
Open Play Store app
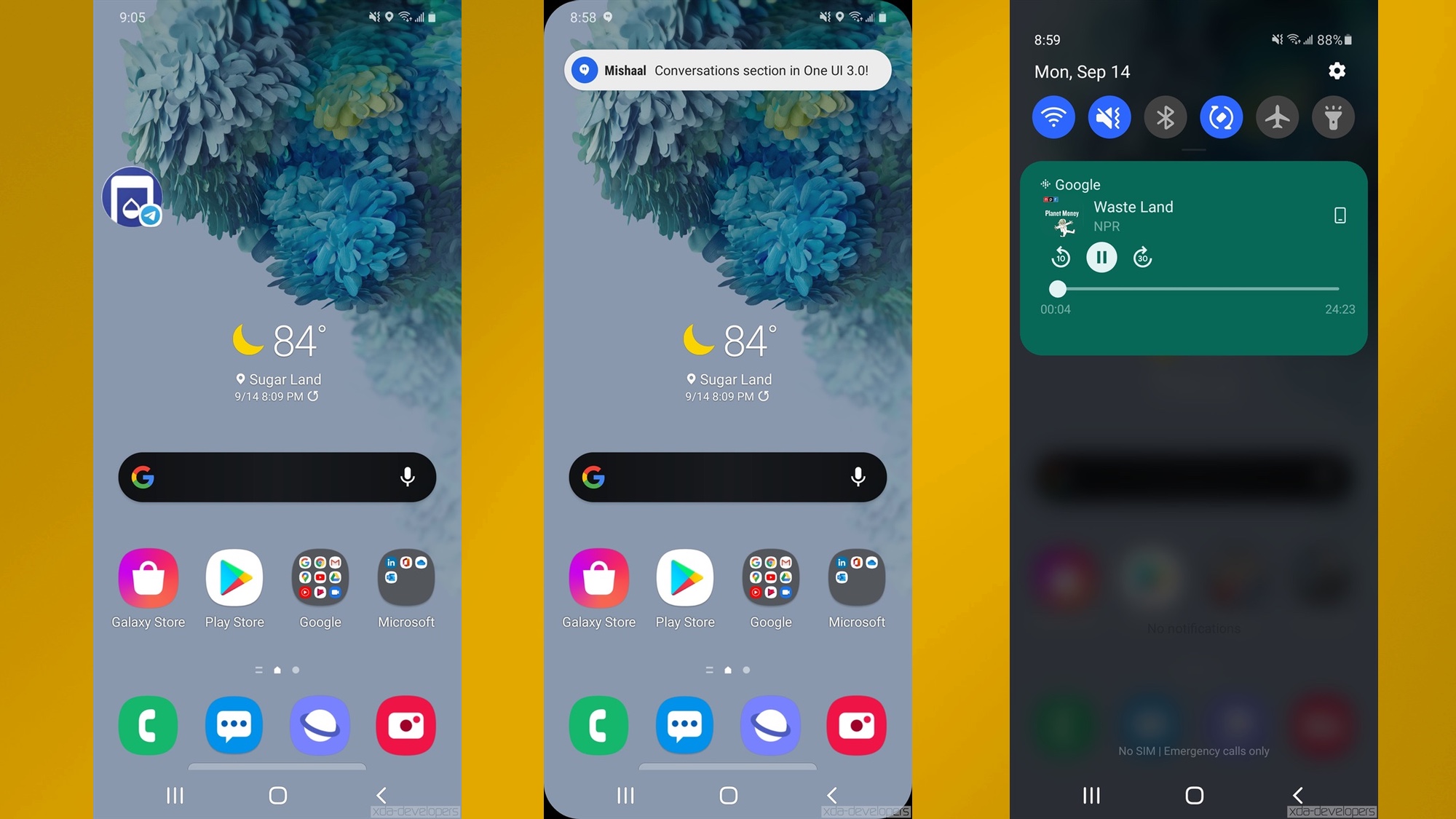[x=234, y=578]
